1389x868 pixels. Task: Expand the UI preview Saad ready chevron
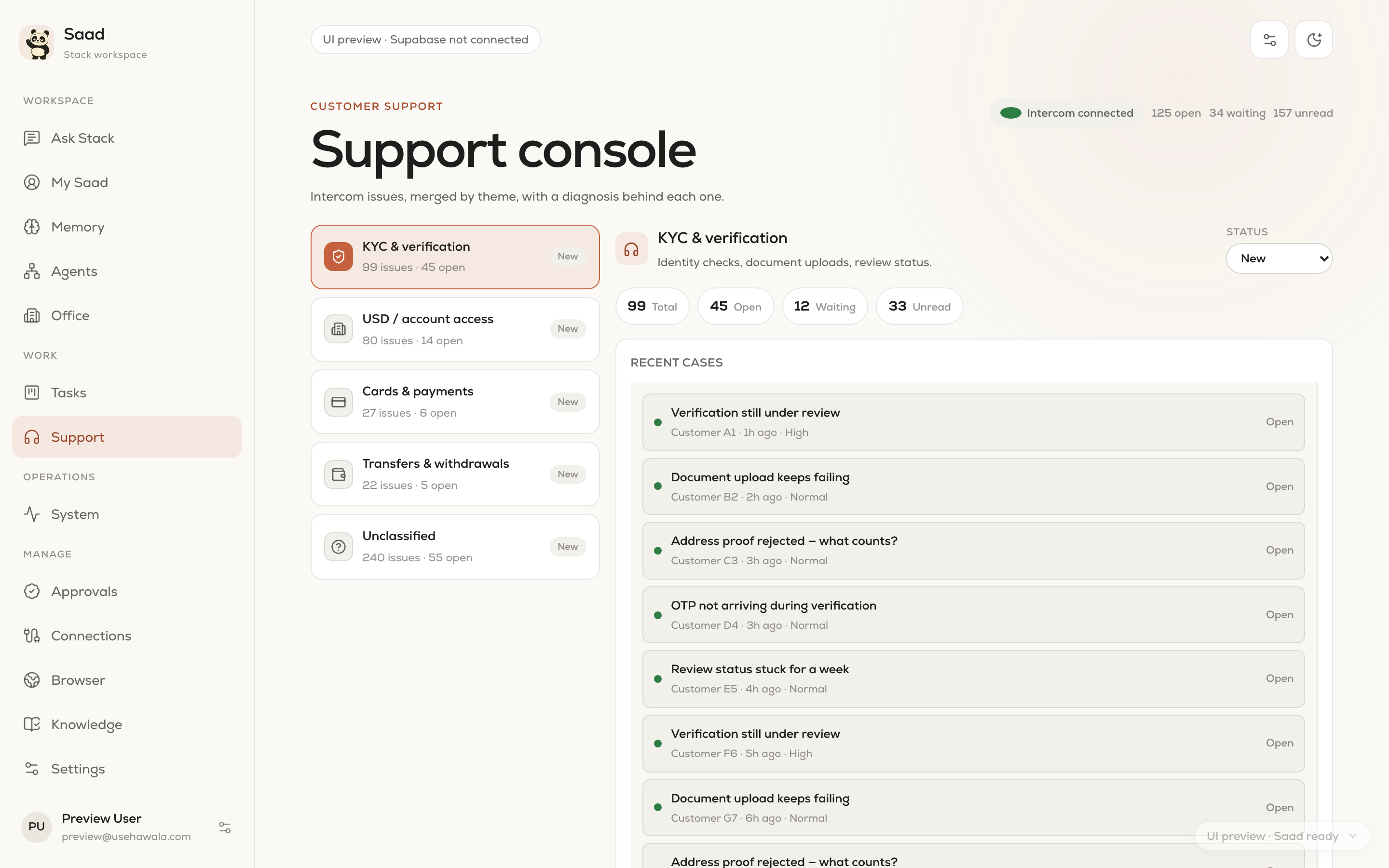pyautogui.click(x=1353, y=836)
